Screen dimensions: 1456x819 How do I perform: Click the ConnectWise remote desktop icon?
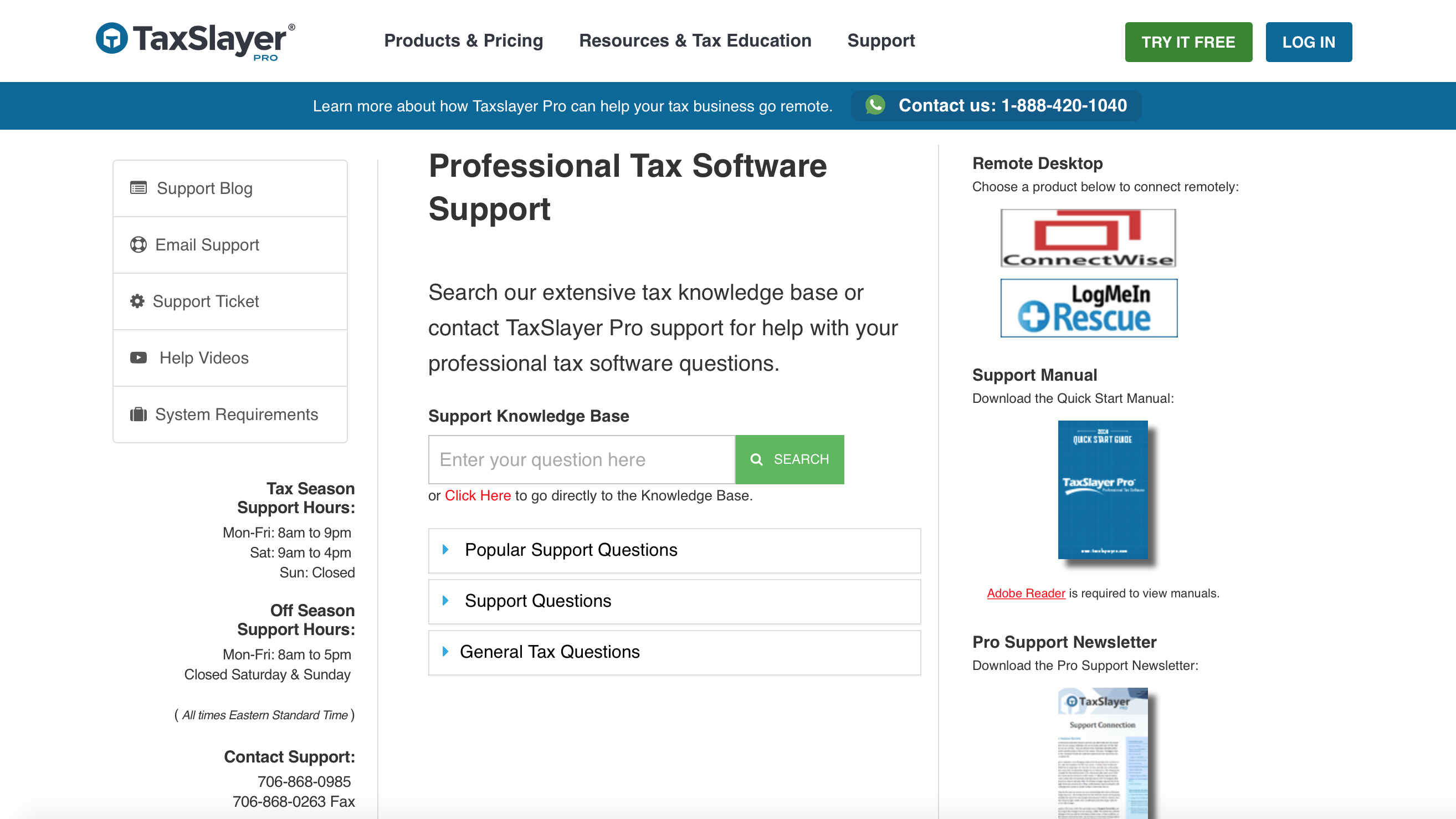click(x=1088, y=238)
